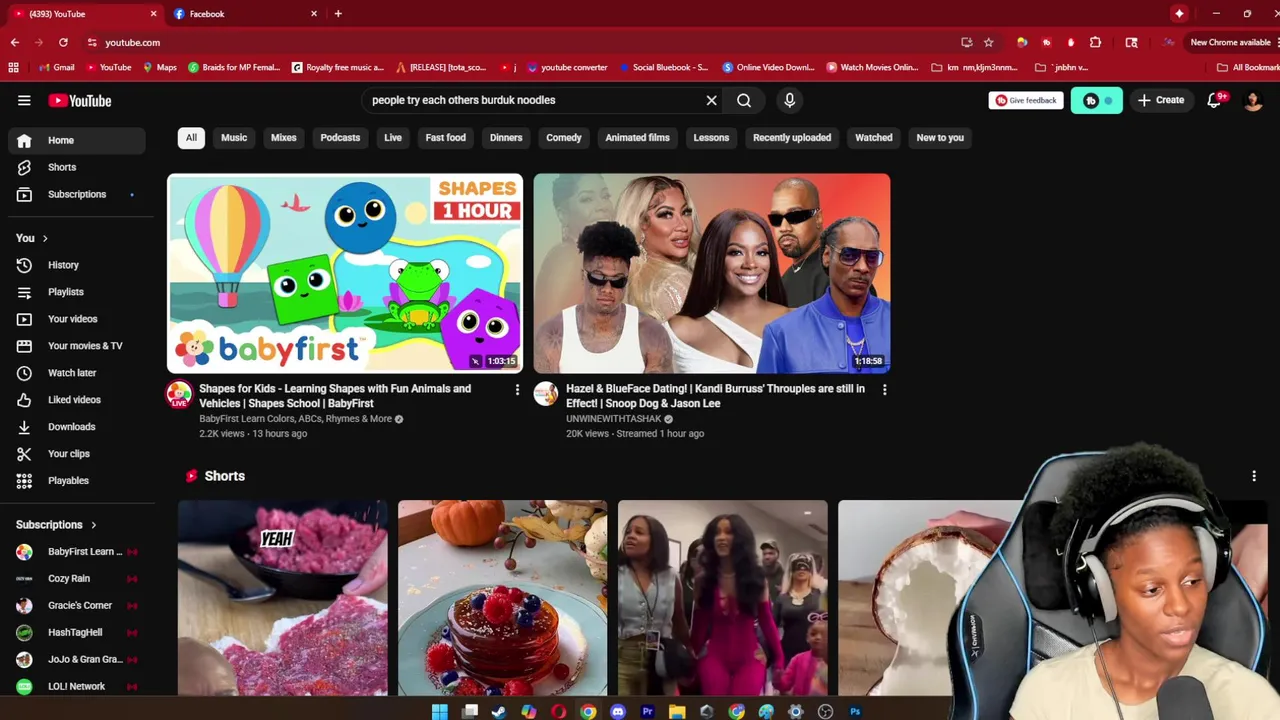Open the account avatar menu
Viewport: 1280px width, 720px height.
tap(1253, 100)
